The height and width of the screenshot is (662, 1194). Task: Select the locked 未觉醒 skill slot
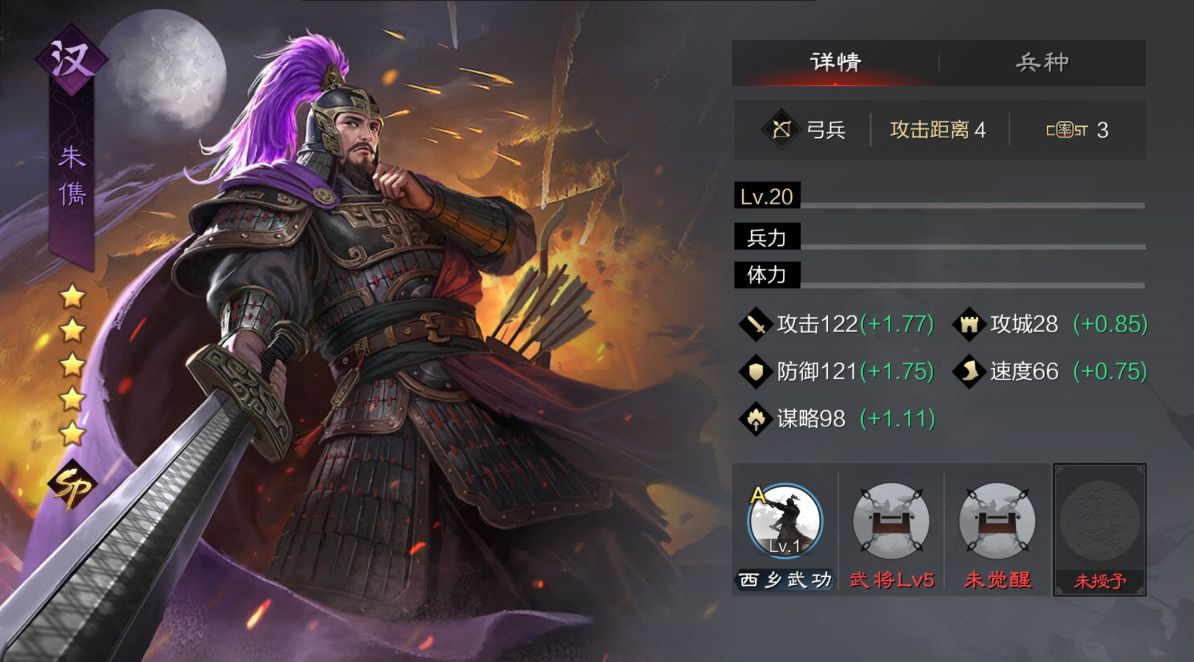997,522
